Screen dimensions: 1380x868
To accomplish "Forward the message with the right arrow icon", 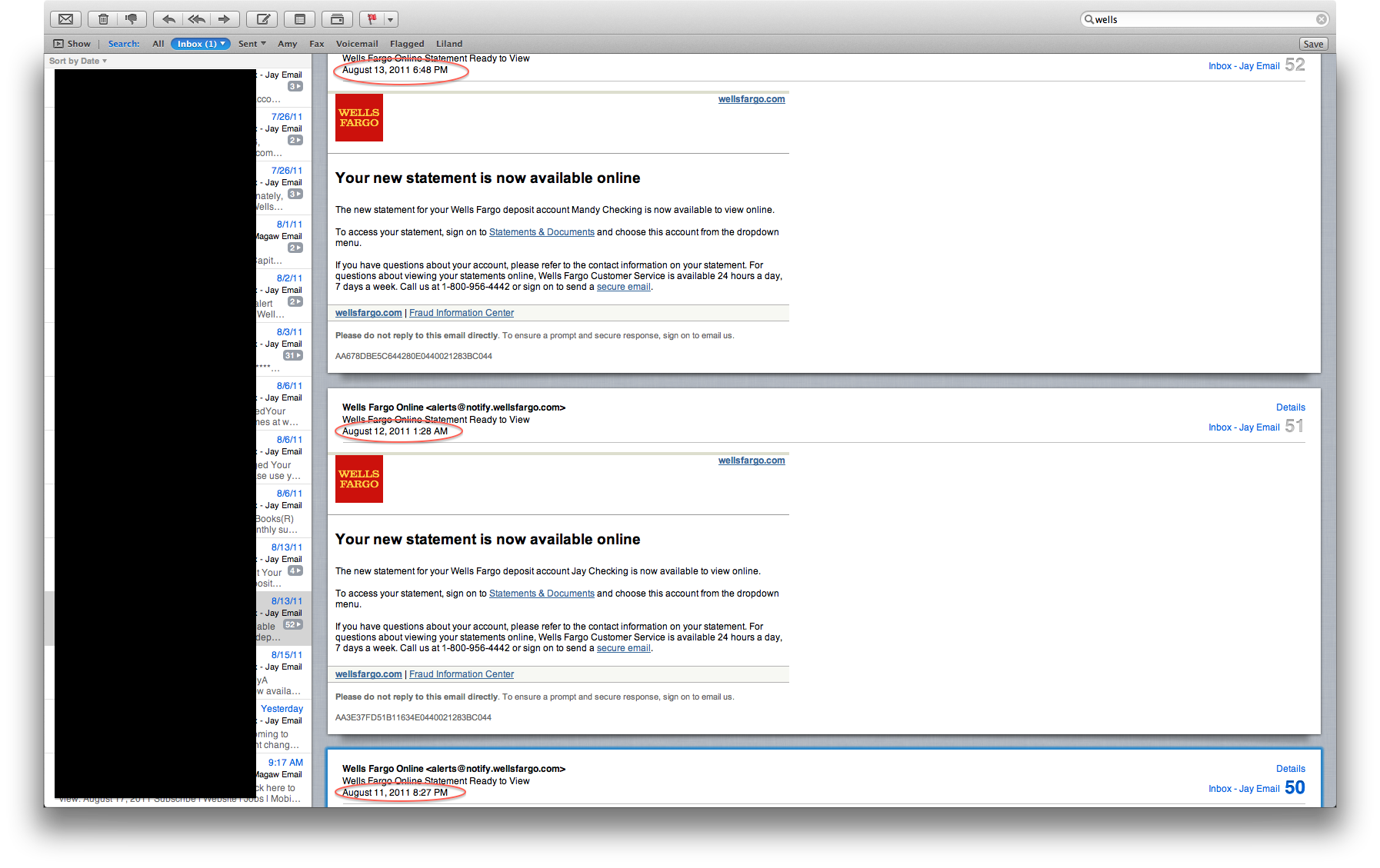I will [x=225, y=19].
